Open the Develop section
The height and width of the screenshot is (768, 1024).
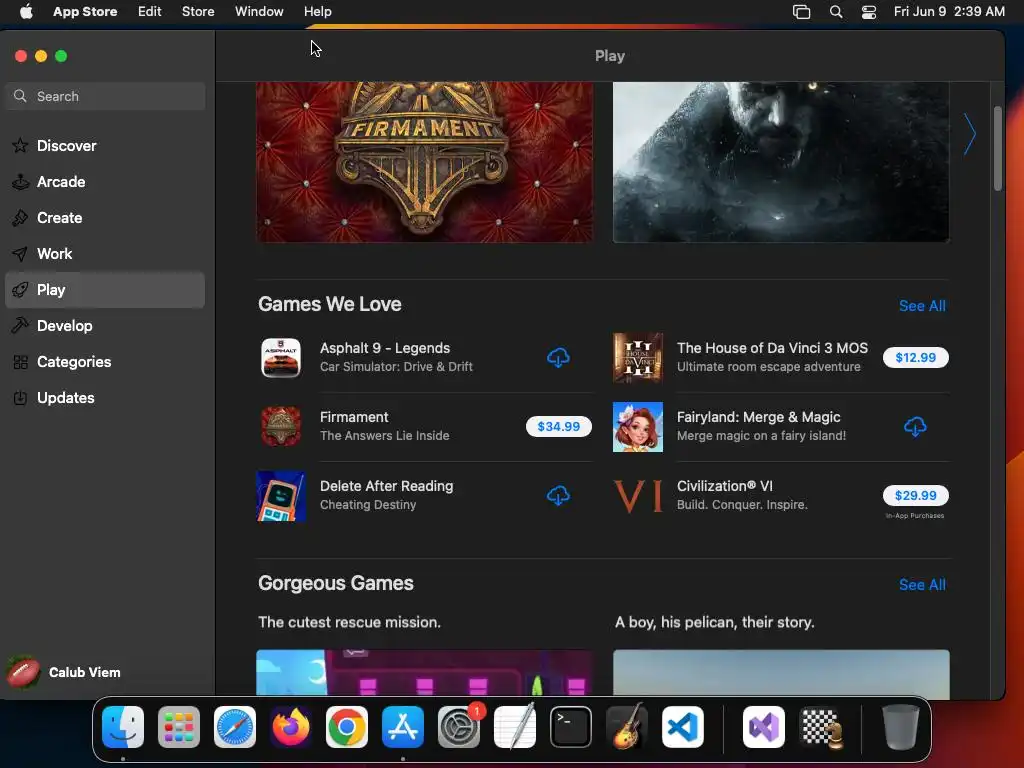(104, 325)
